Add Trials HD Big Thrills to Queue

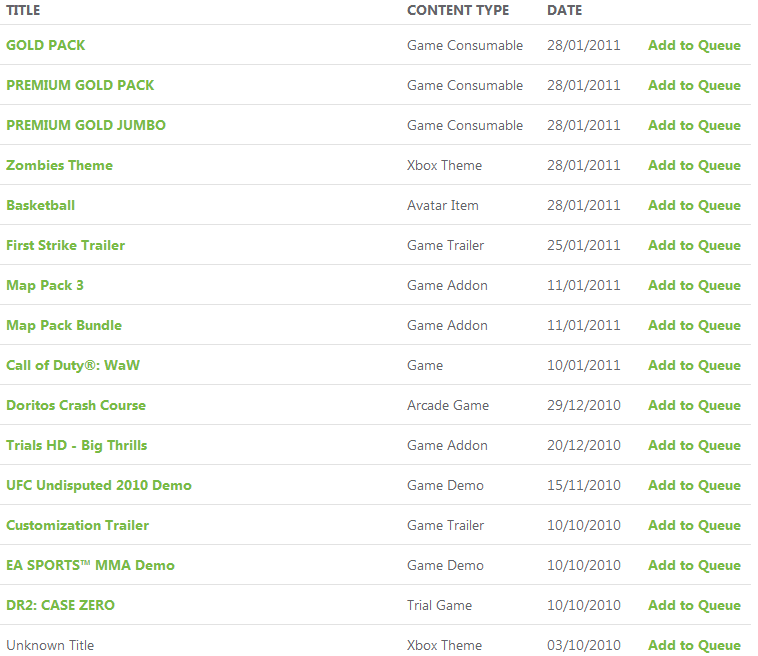pos(694,445)
